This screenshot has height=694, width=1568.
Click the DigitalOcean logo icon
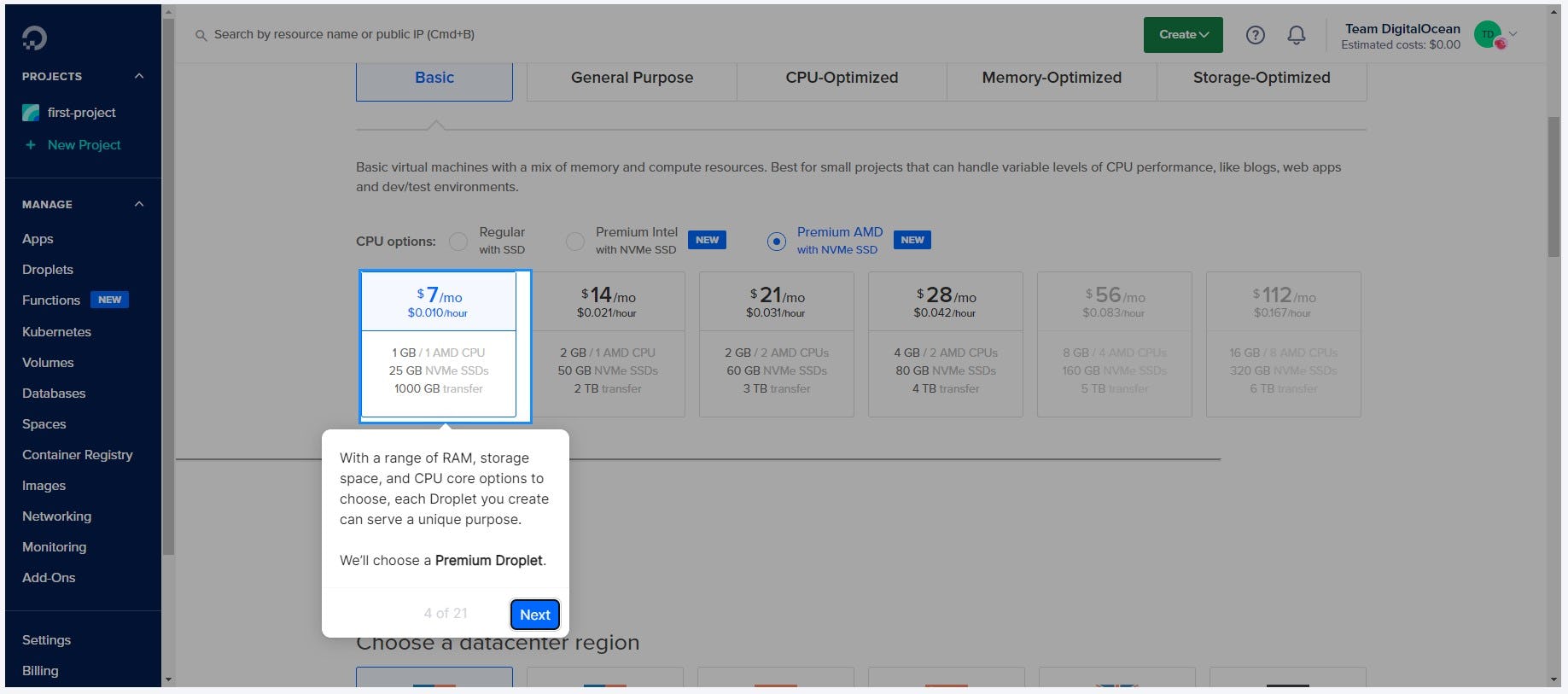[34, 38]
